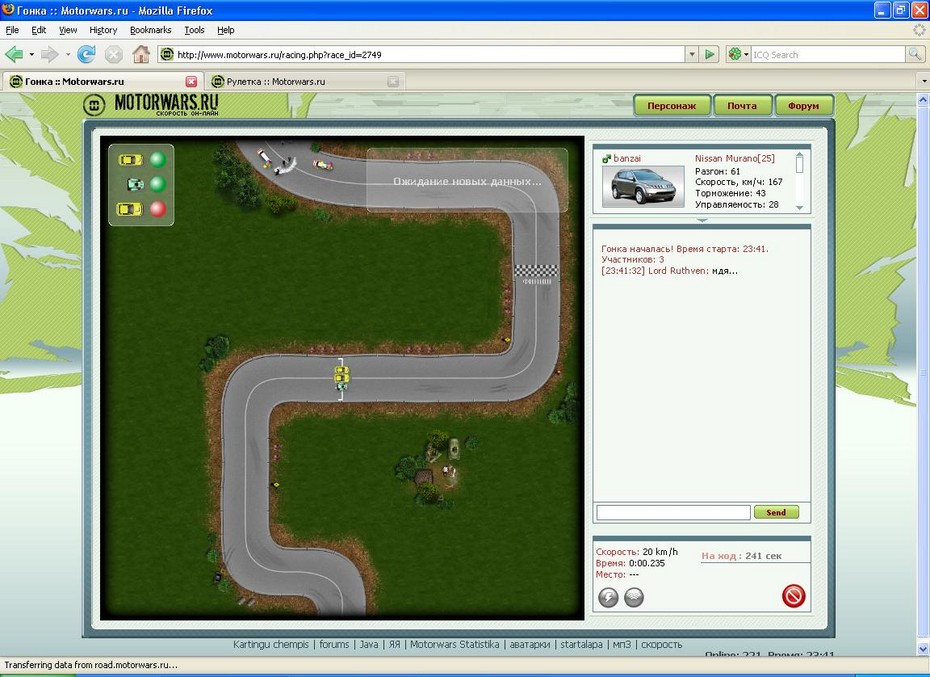Click the page scrollbar up arrow
This screenshot has width=930, height=677.
pyautogui.click(x=923, y=101)
